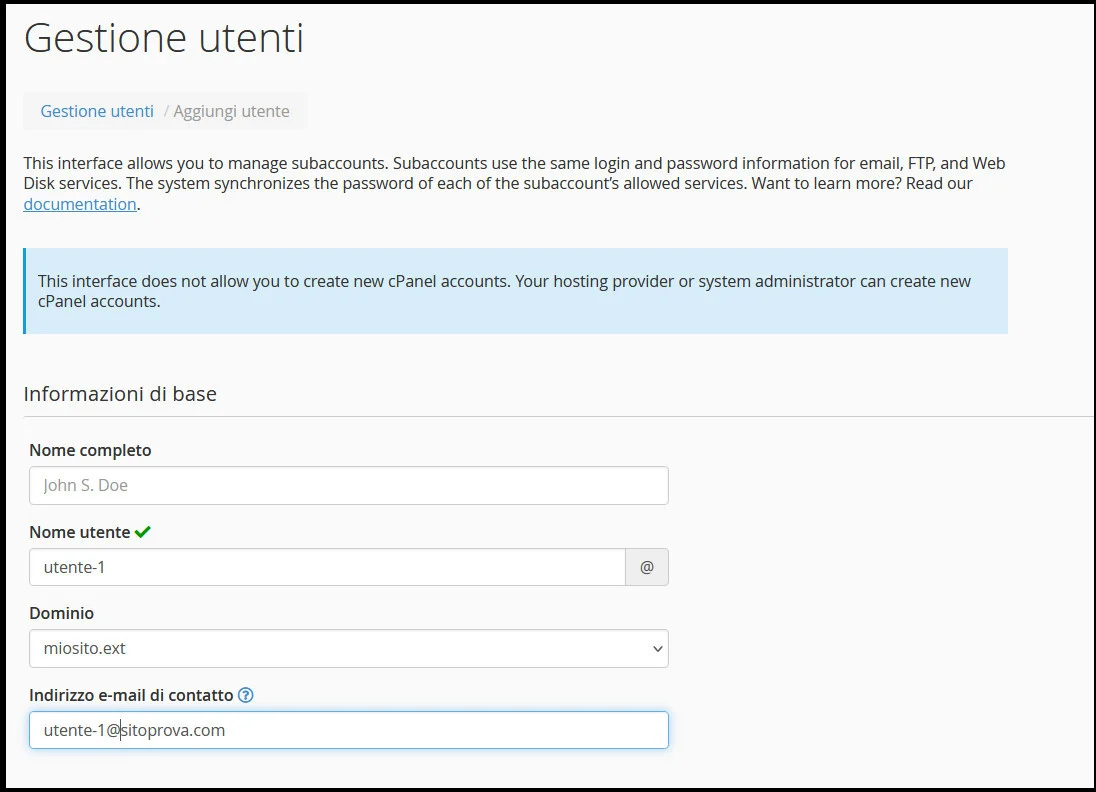Select the Aggiungi utente breadcrumb item
The width and height of the screenshot is (1096, 792).
231,111
